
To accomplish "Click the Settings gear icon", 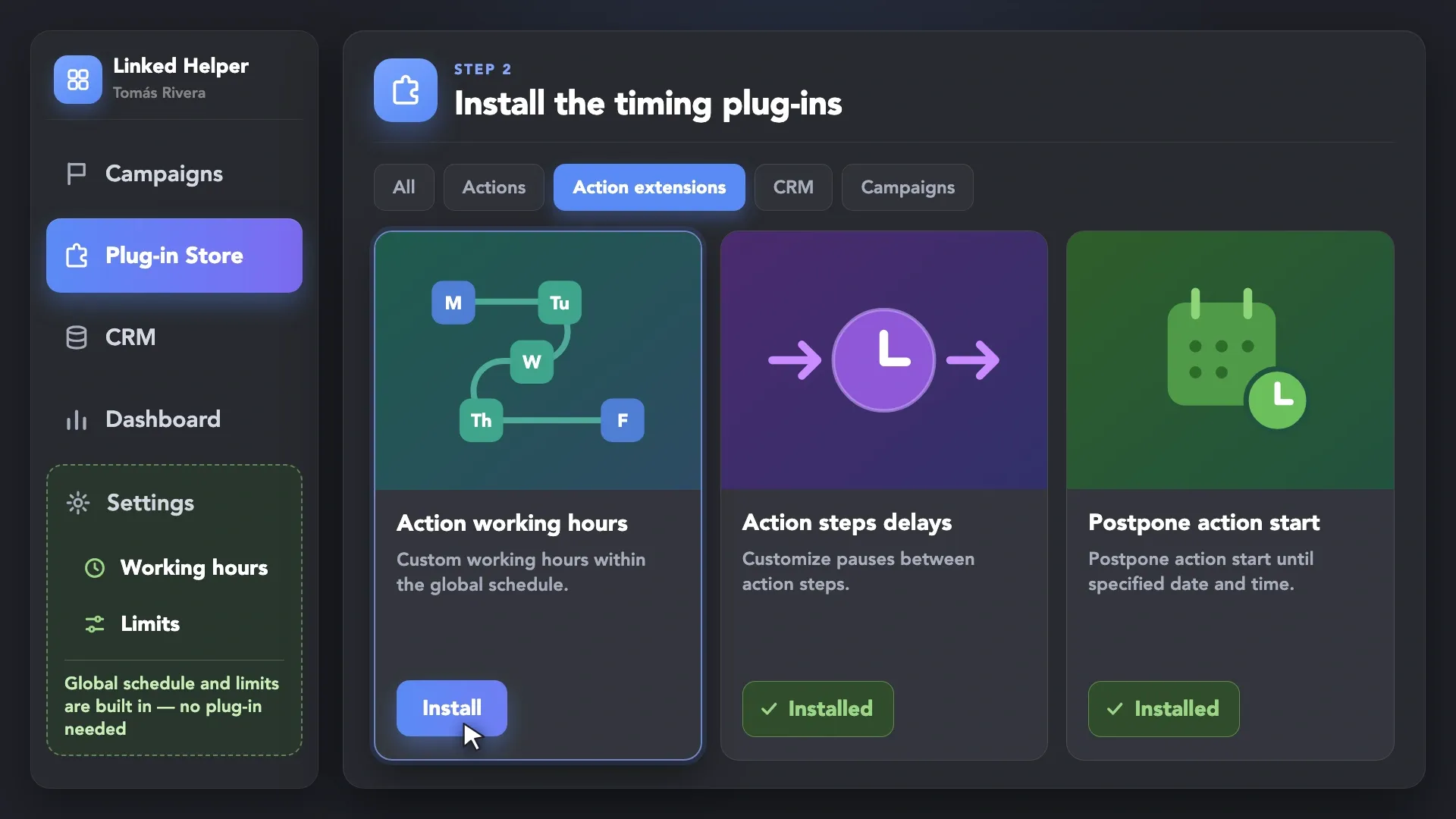I will 78,503.
